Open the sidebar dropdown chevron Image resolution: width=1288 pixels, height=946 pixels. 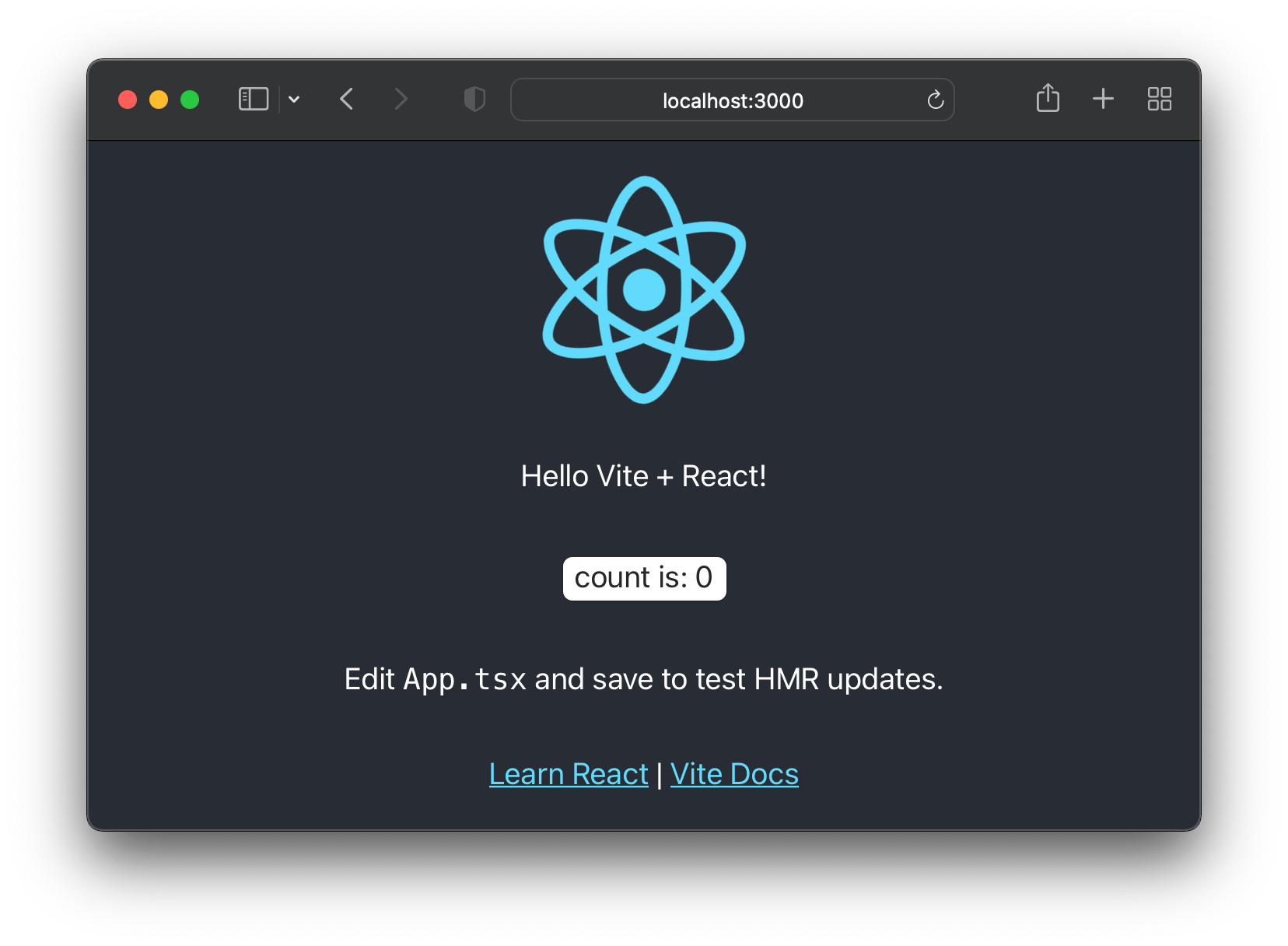click(294, 100)
